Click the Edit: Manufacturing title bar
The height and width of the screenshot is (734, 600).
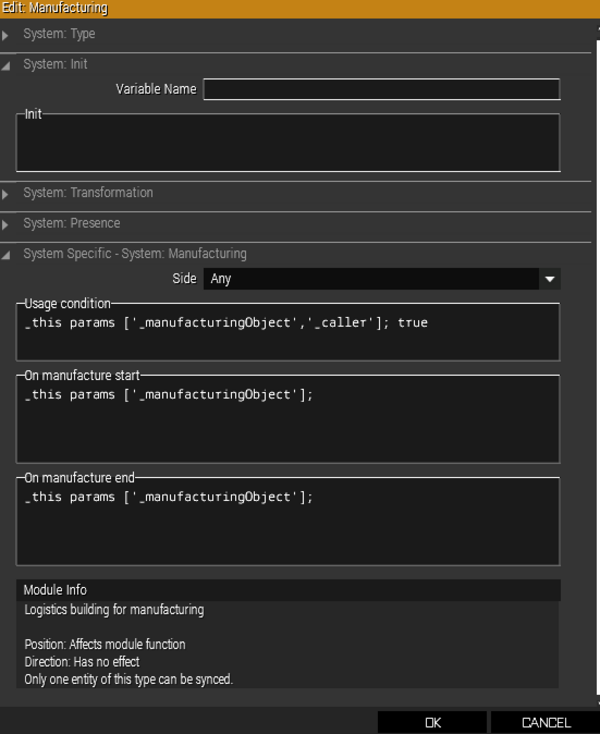[x=300, y=9]
